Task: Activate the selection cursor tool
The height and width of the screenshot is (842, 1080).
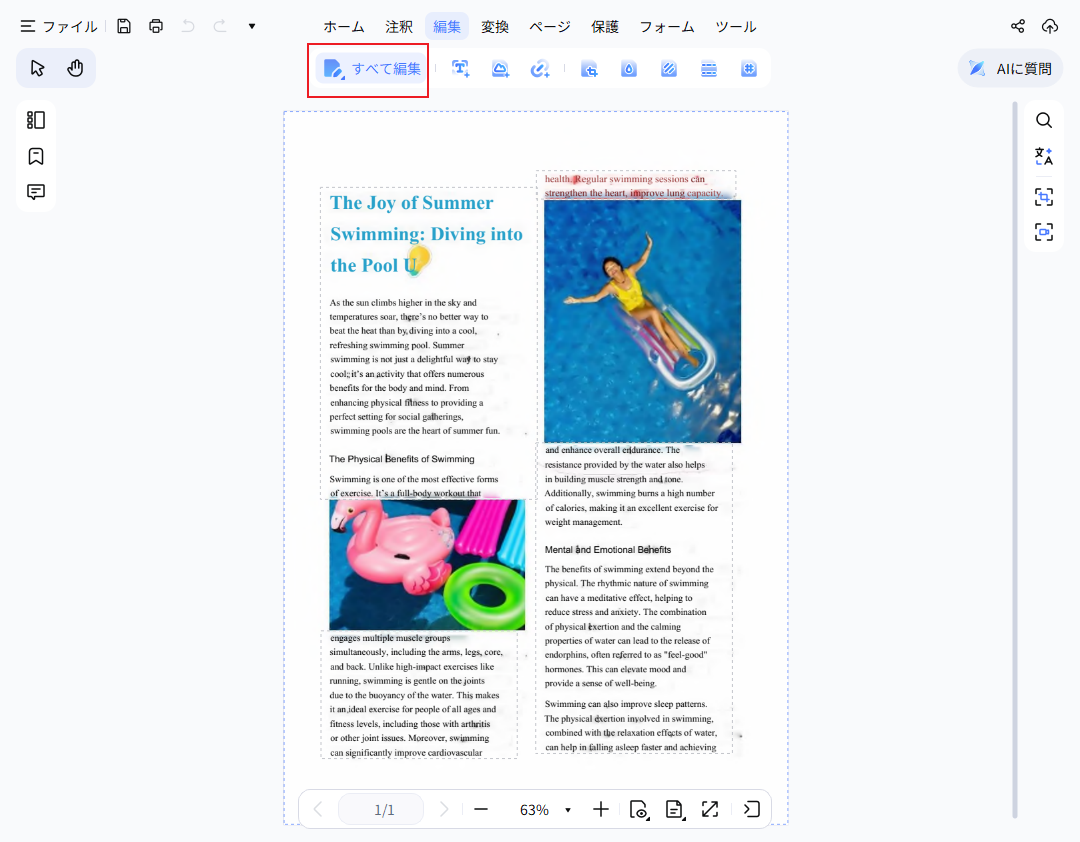Action: click(x=37, y=67)
